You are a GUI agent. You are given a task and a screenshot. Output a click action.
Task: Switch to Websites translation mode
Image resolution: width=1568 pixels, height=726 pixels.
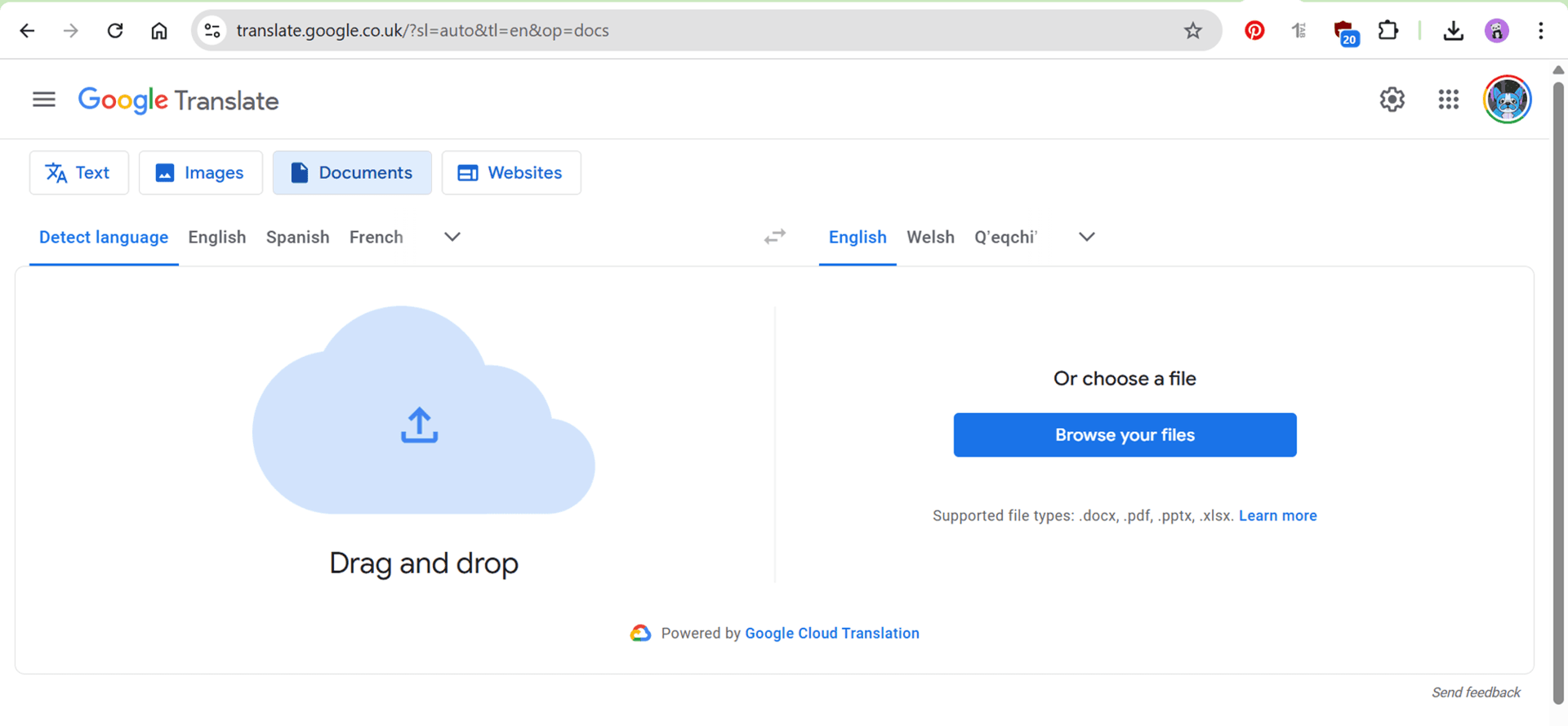pyautogui.click(x=511, y=172)
